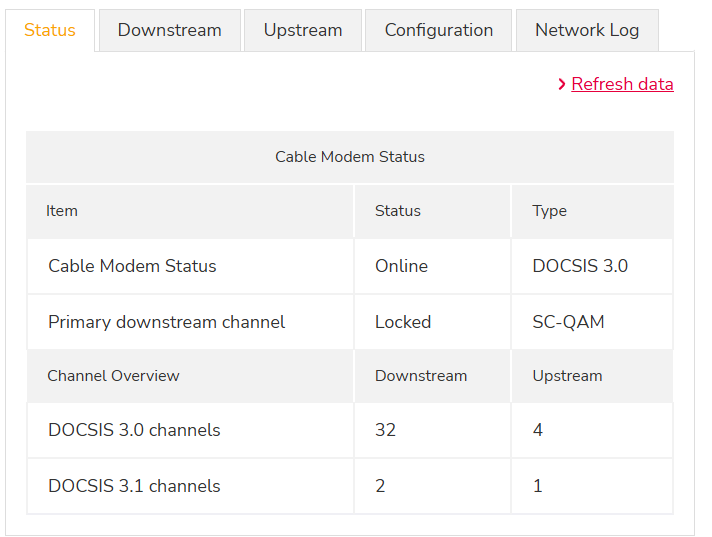Screen dimensions: 712x537
Task: Click the SC-QAM type cell
Action: (x=568, y=322)
